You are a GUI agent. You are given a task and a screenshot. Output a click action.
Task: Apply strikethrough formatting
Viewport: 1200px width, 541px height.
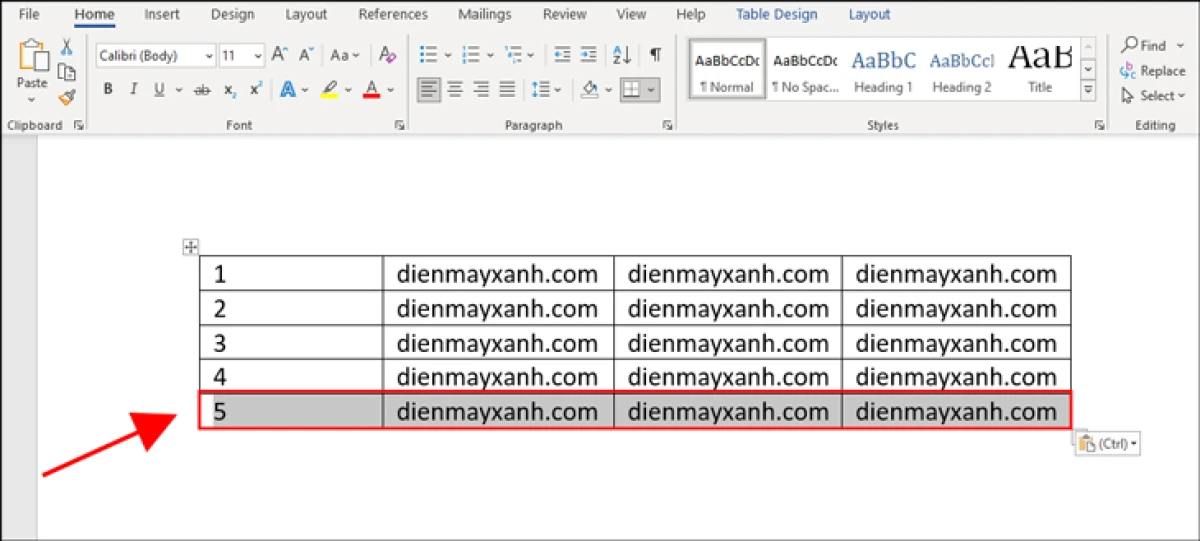(203, 90)
